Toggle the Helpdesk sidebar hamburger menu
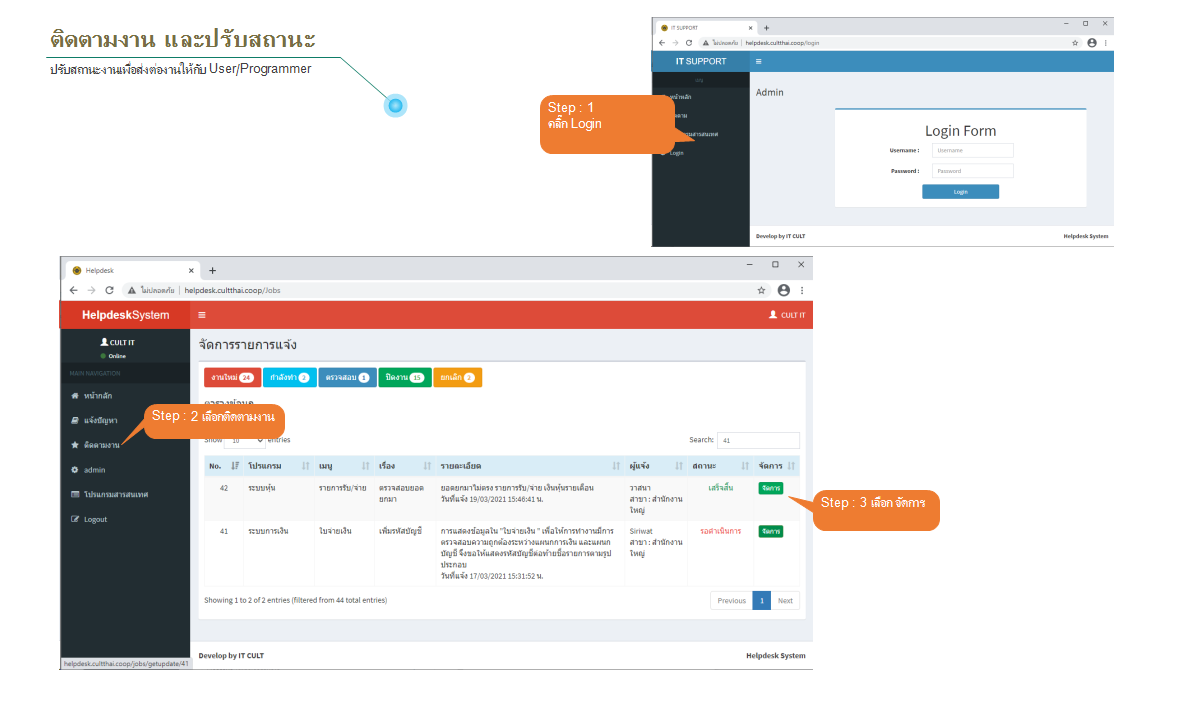Viewport: 1188px width, 717px height. 202,315
